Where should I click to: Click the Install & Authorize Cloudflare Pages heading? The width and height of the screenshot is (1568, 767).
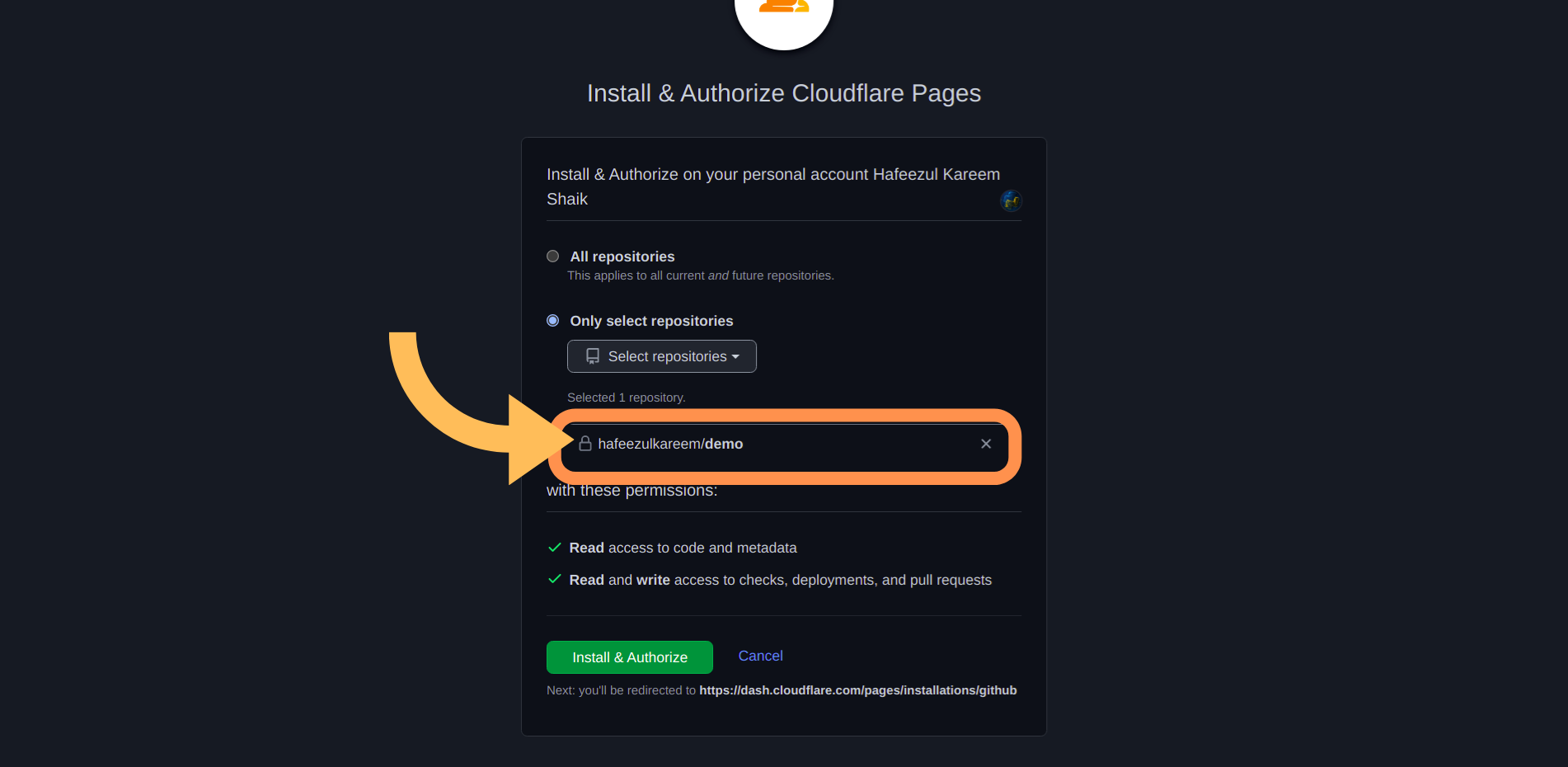(783, 93)
